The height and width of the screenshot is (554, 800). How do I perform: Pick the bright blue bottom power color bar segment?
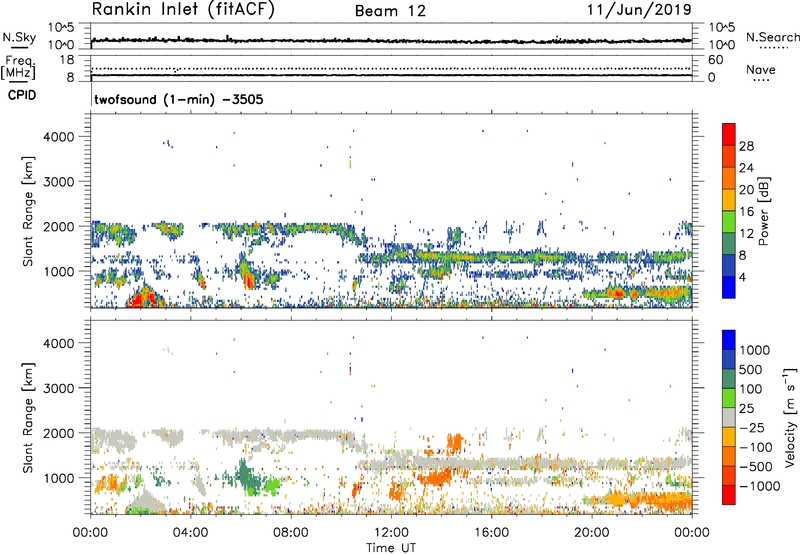(729, 287)
